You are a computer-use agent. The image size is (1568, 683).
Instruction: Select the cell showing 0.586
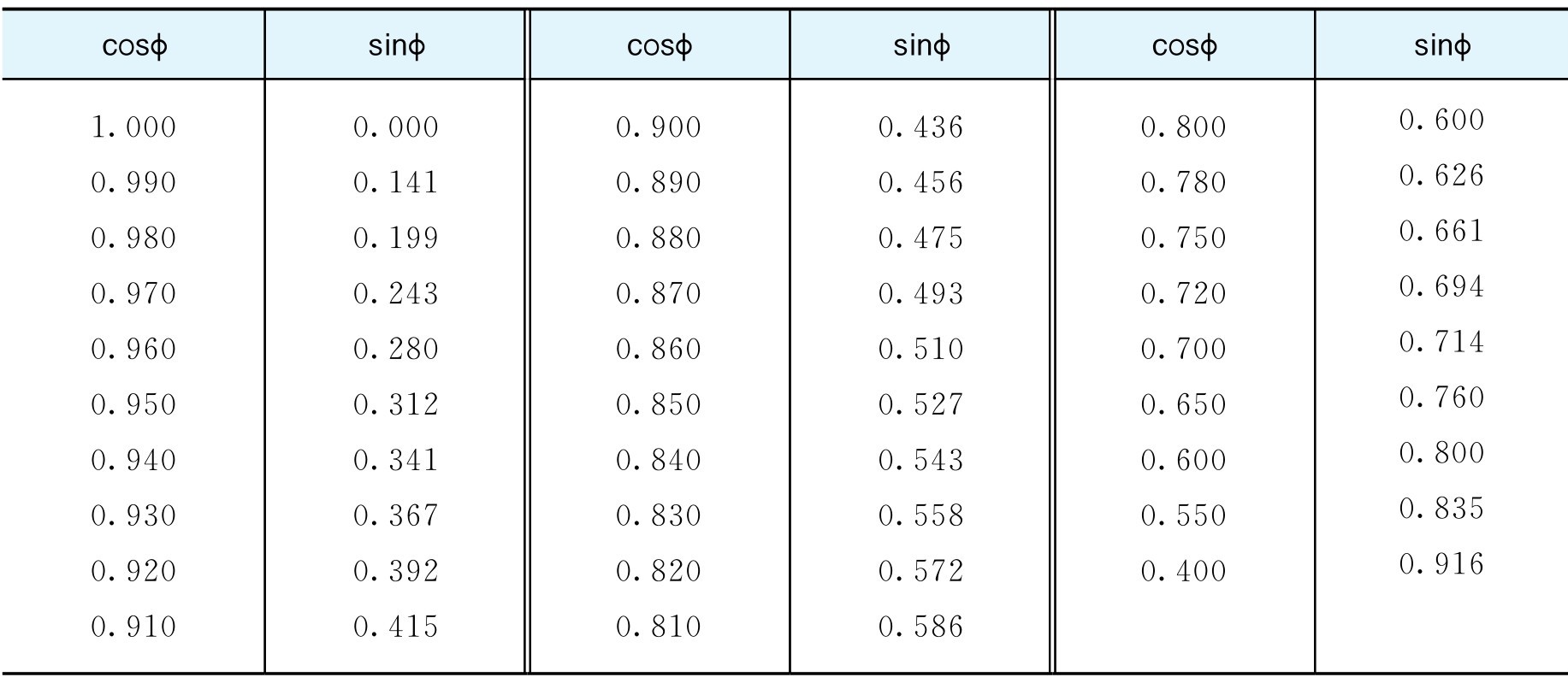click(921, 627)
